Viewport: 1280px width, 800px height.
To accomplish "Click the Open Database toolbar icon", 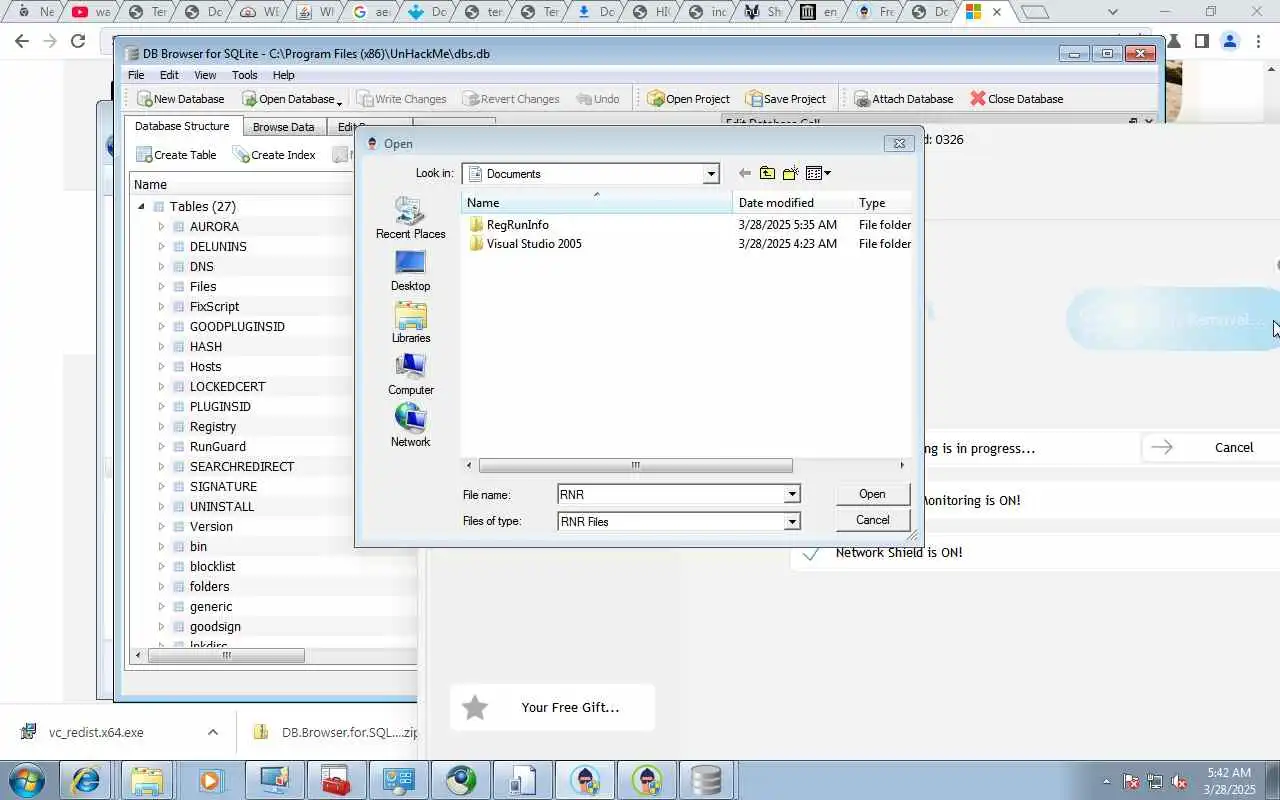I will click(x=248, y=99).
